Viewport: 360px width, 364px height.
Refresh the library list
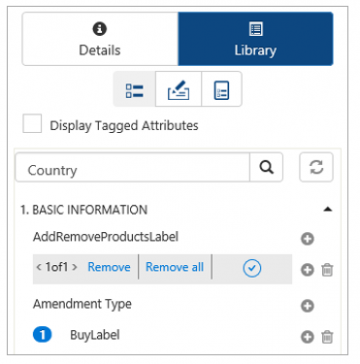coord(316,167)
